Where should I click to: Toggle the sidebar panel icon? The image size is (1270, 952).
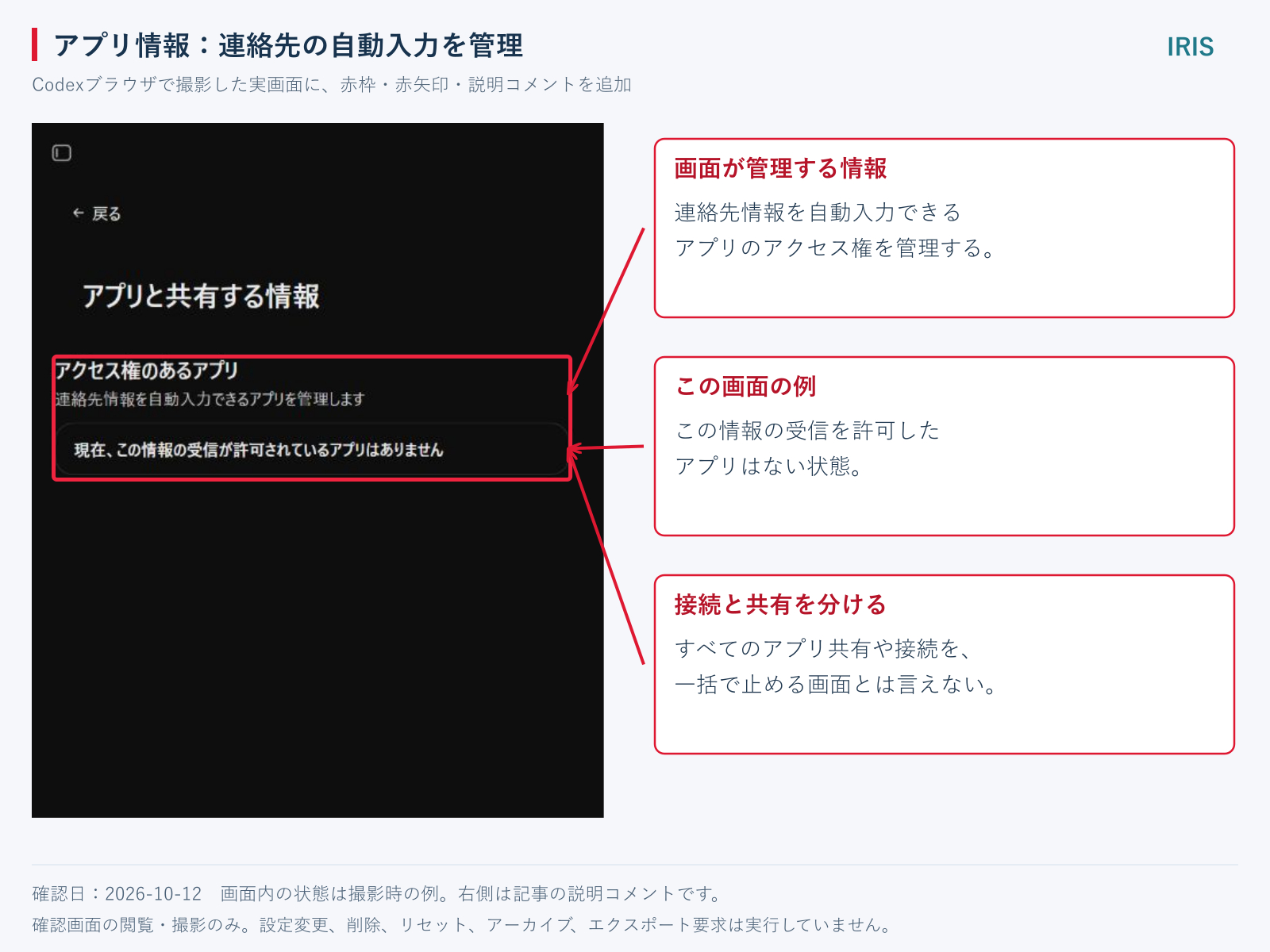62,153
